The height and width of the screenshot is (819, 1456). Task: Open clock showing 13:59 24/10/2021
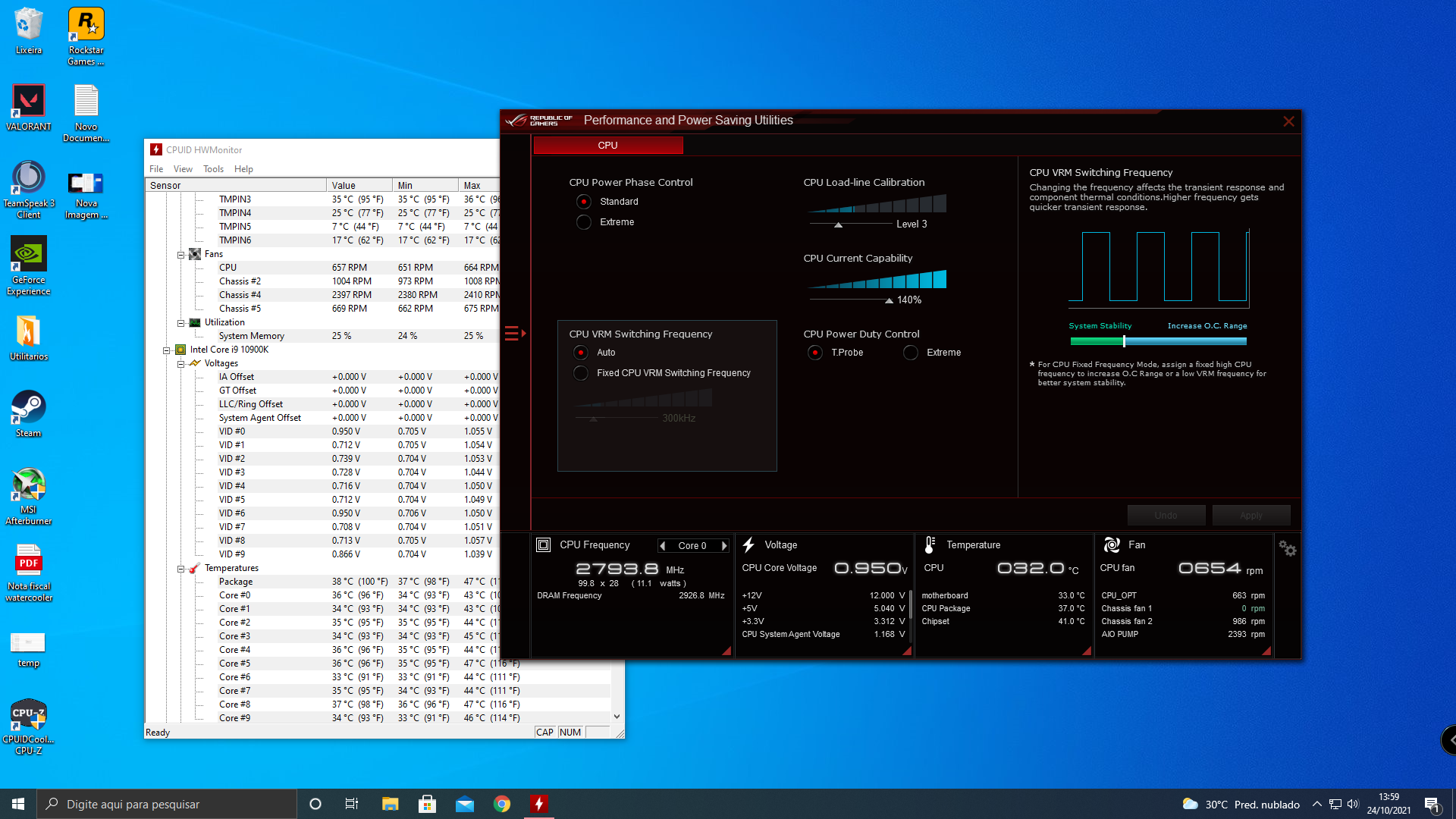1389,804
